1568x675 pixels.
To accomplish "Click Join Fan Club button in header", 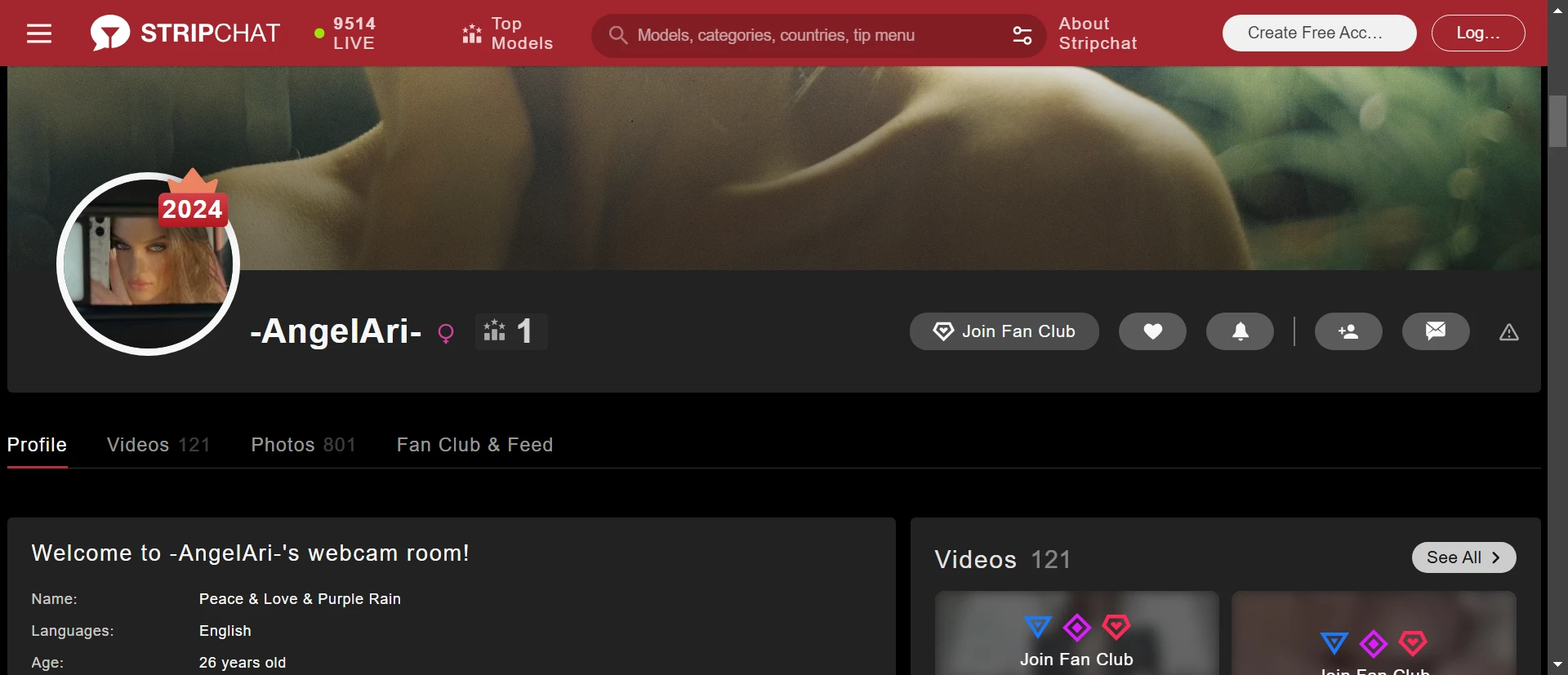I will point(1004,331).
